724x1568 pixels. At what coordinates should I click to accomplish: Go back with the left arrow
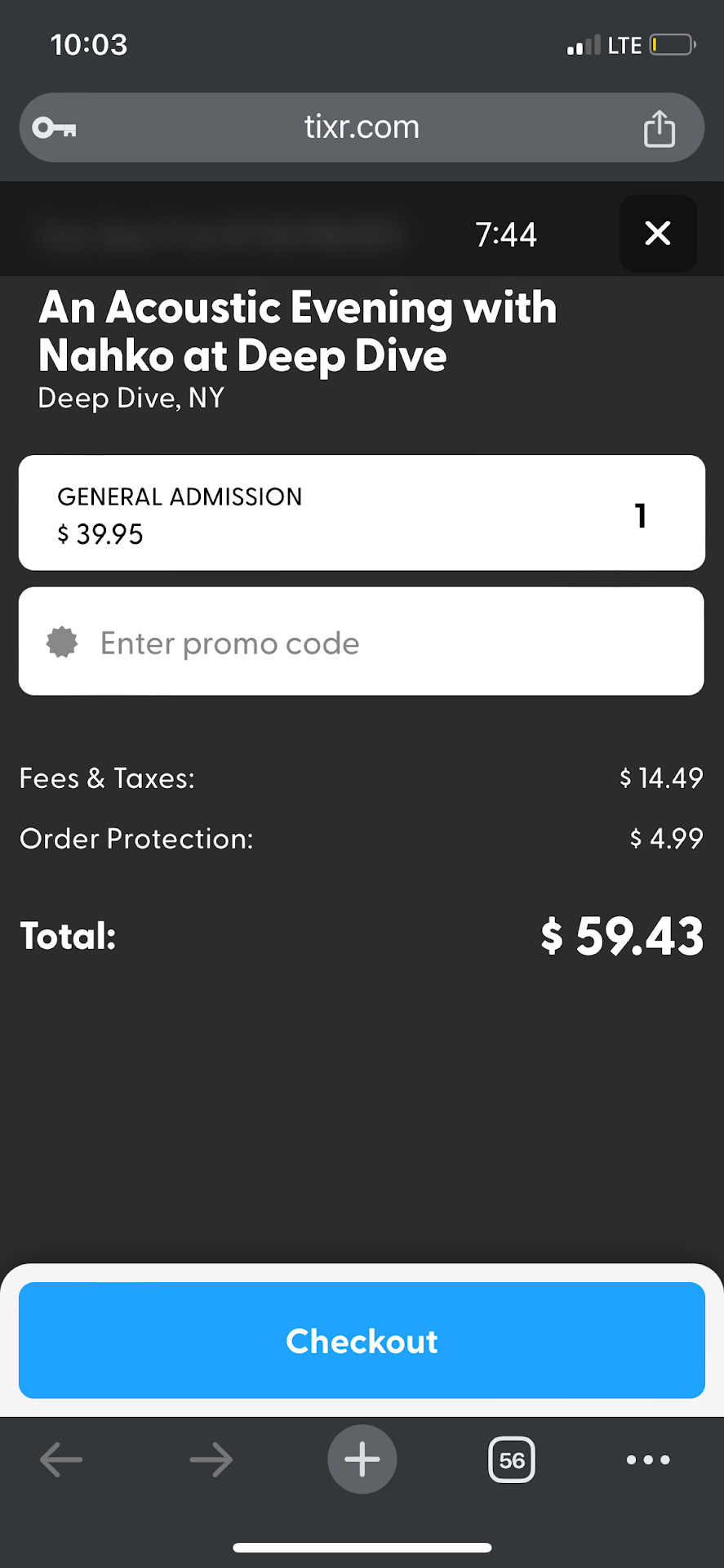click(x=61, y=1459)
